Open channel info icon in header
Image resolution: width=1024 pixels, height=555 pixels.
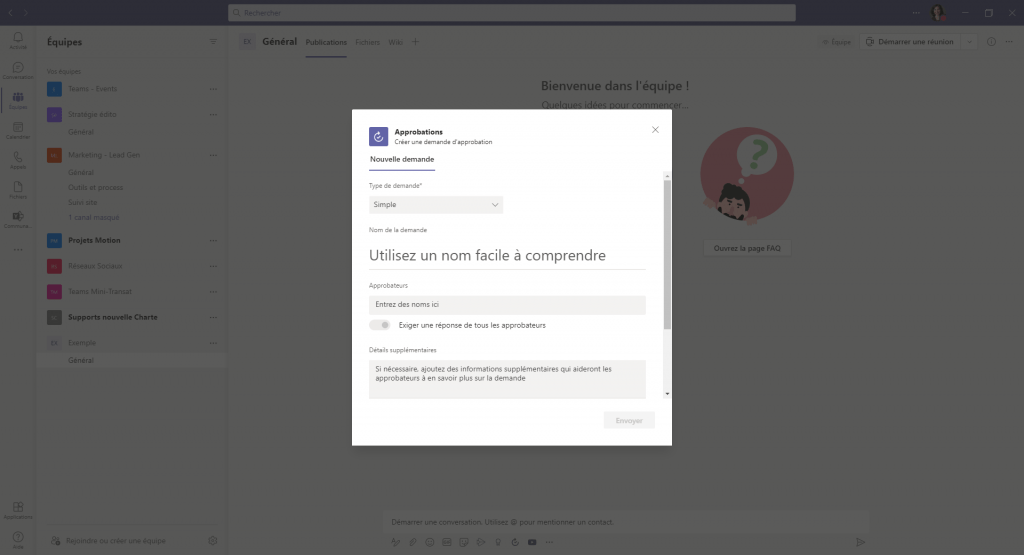click(991, 42)
